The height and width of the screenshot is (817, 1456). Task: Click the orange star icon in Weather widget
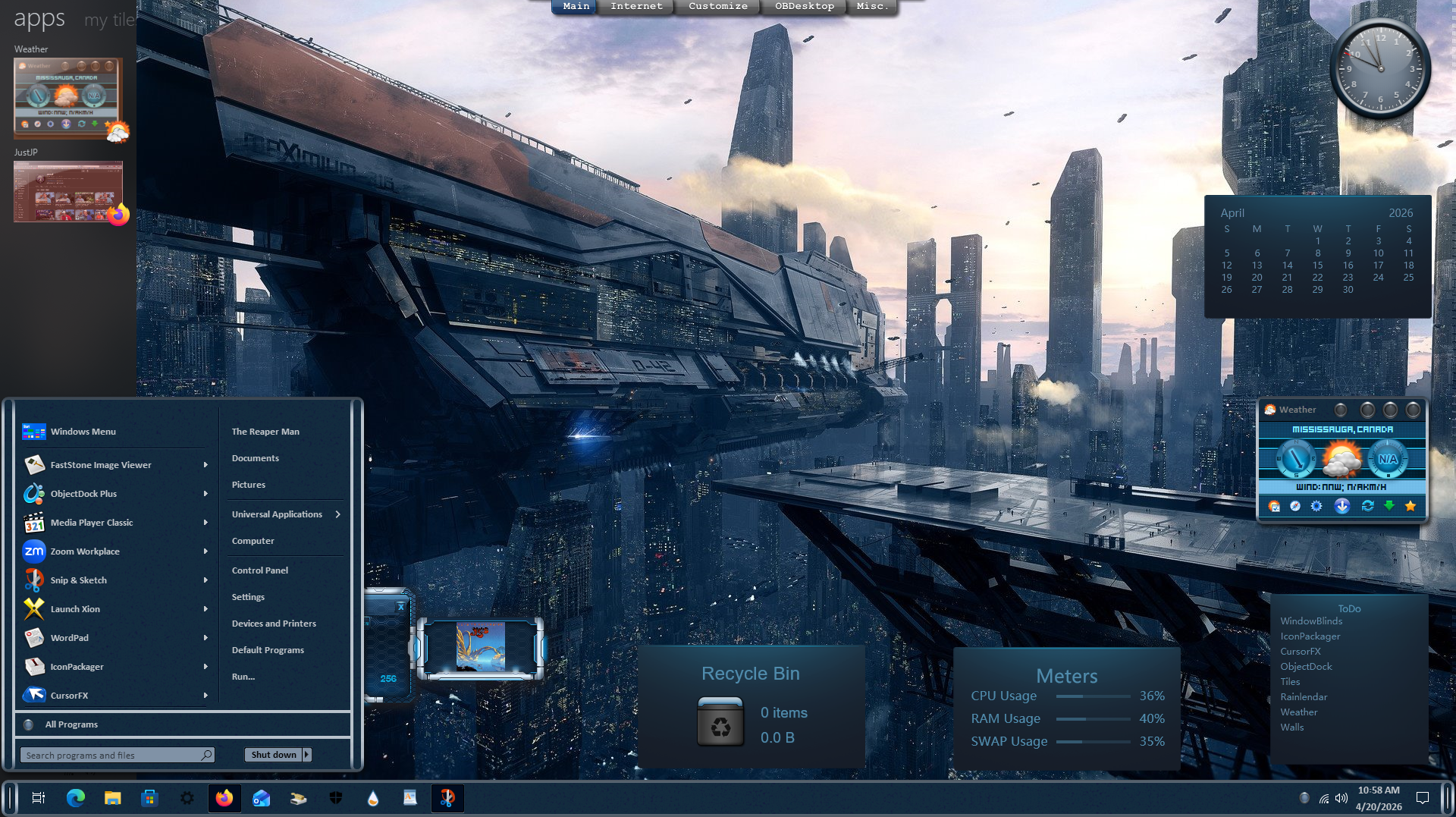(1410, 506)
